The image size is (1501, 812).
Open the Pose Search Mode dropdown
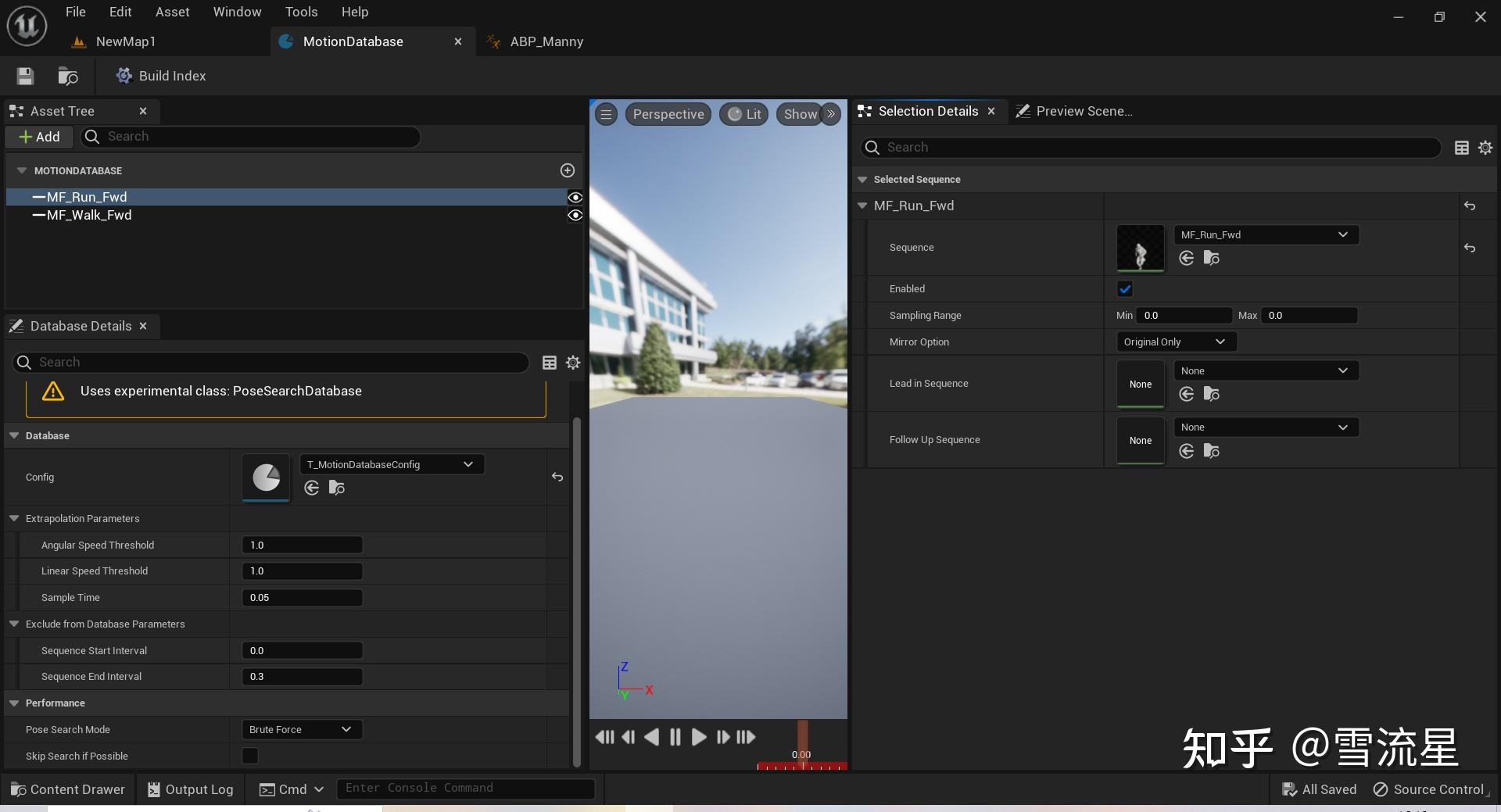point(301,730)
